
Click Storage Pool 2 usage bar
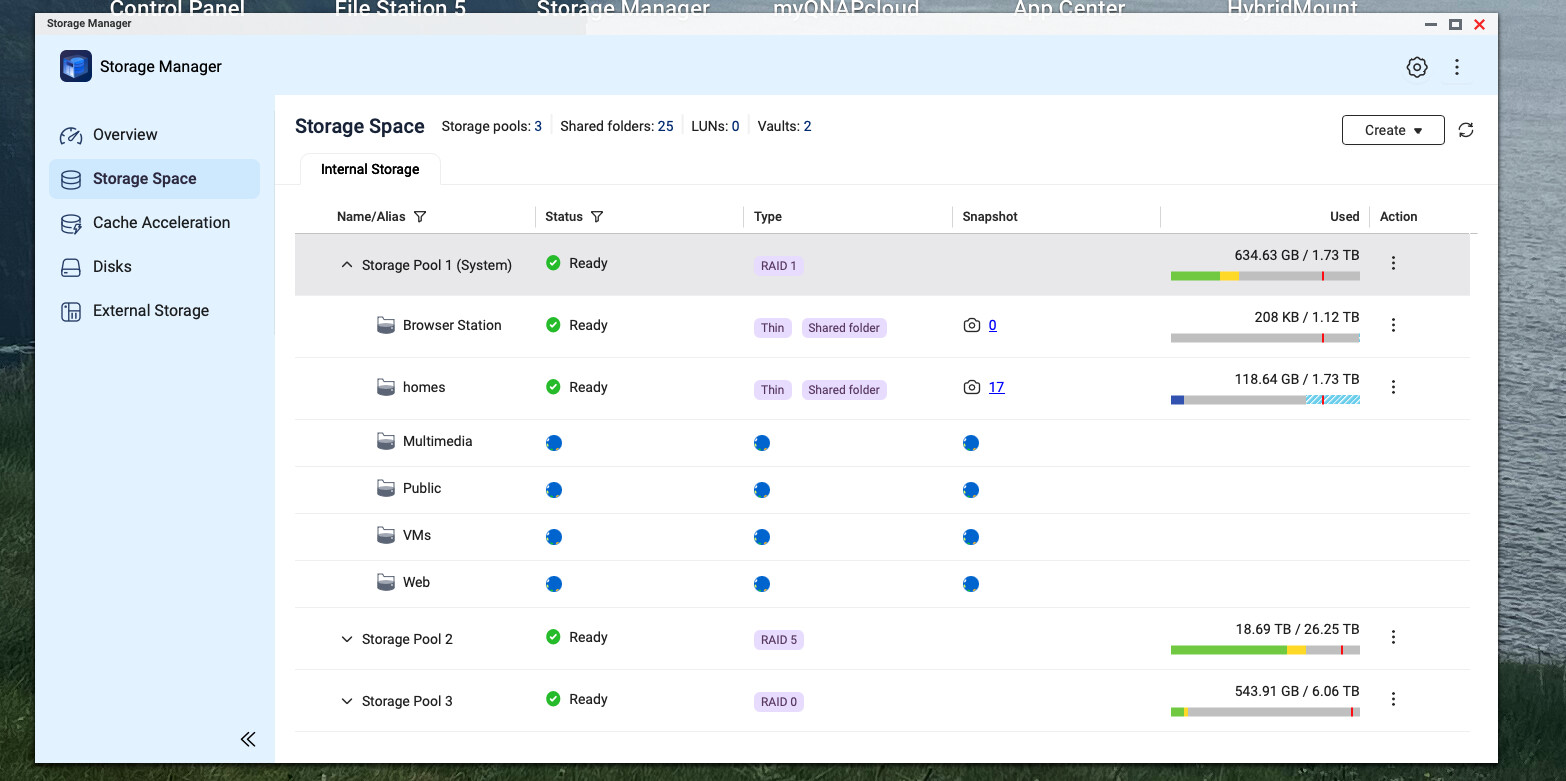pyautogui.click(x=1264, y=650)
